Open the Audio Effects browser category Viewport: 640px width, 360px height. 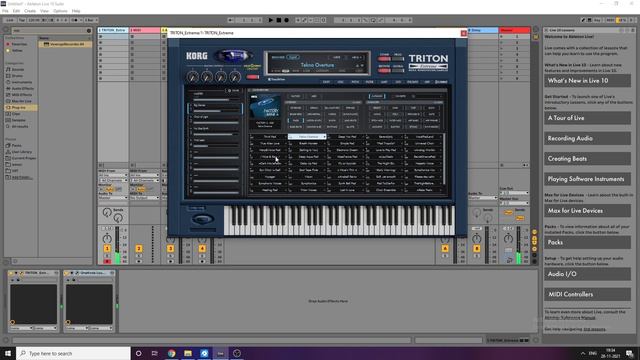coord(22,89)
